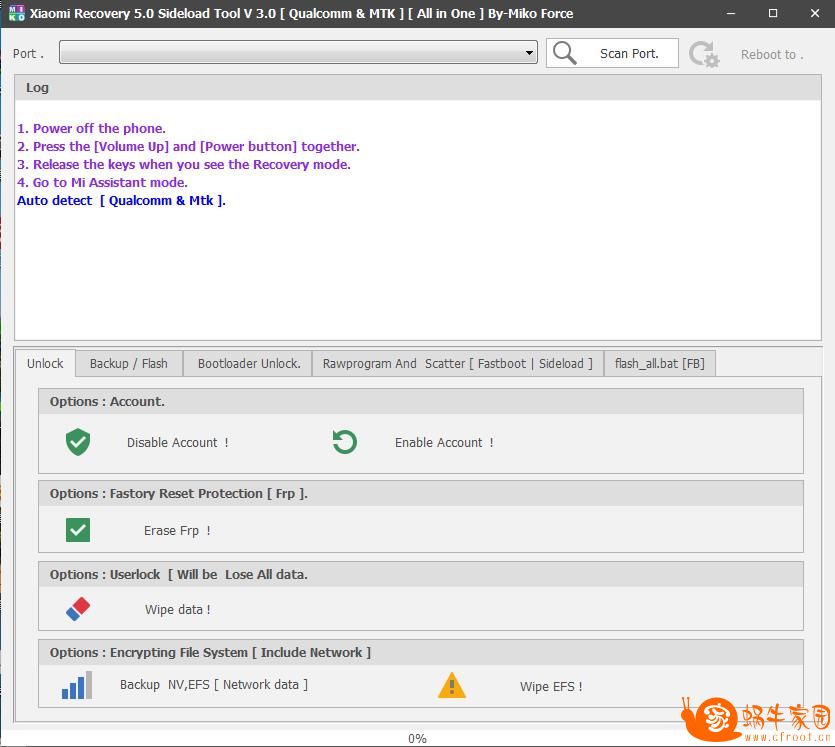Click the signal bars Backup NV,EFS icon
Screen dimensions: 835x747
77,685
